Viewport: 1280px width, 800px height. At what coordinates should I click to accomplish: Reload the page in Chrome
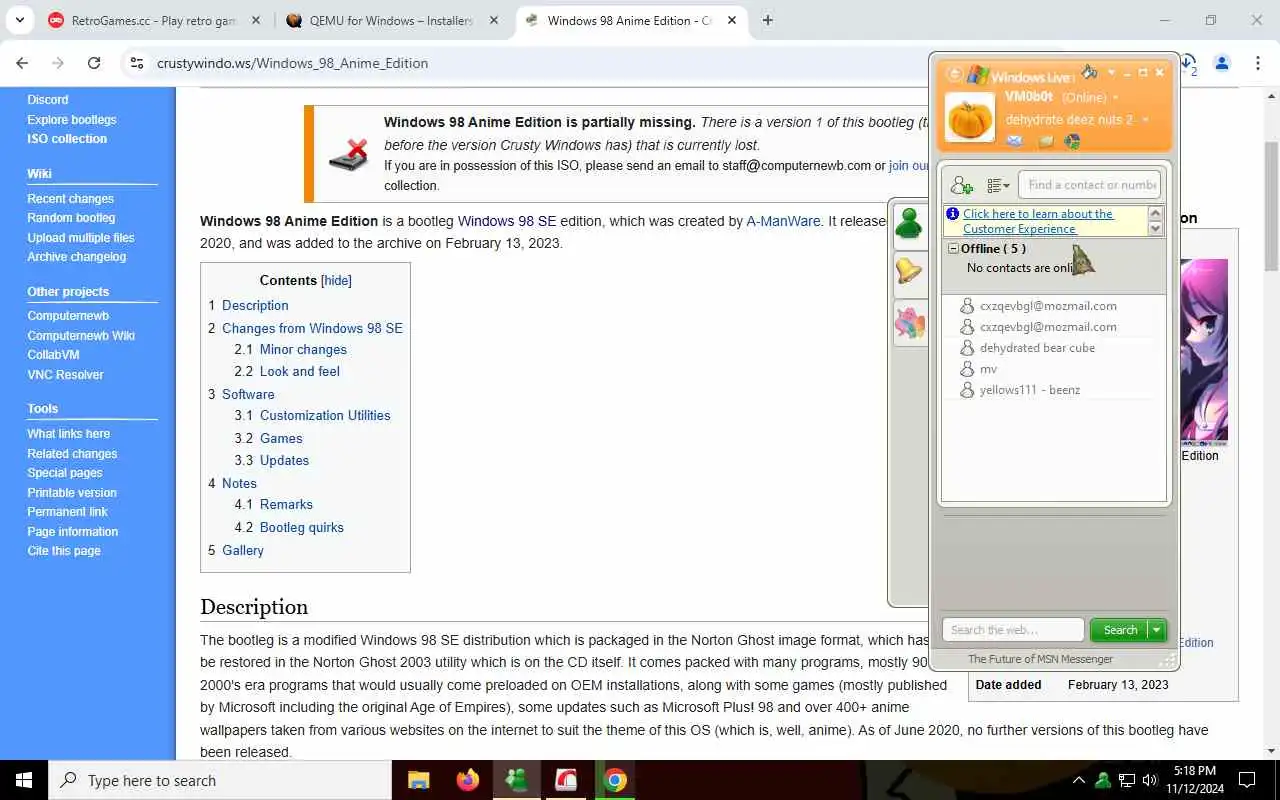(94, 63)
